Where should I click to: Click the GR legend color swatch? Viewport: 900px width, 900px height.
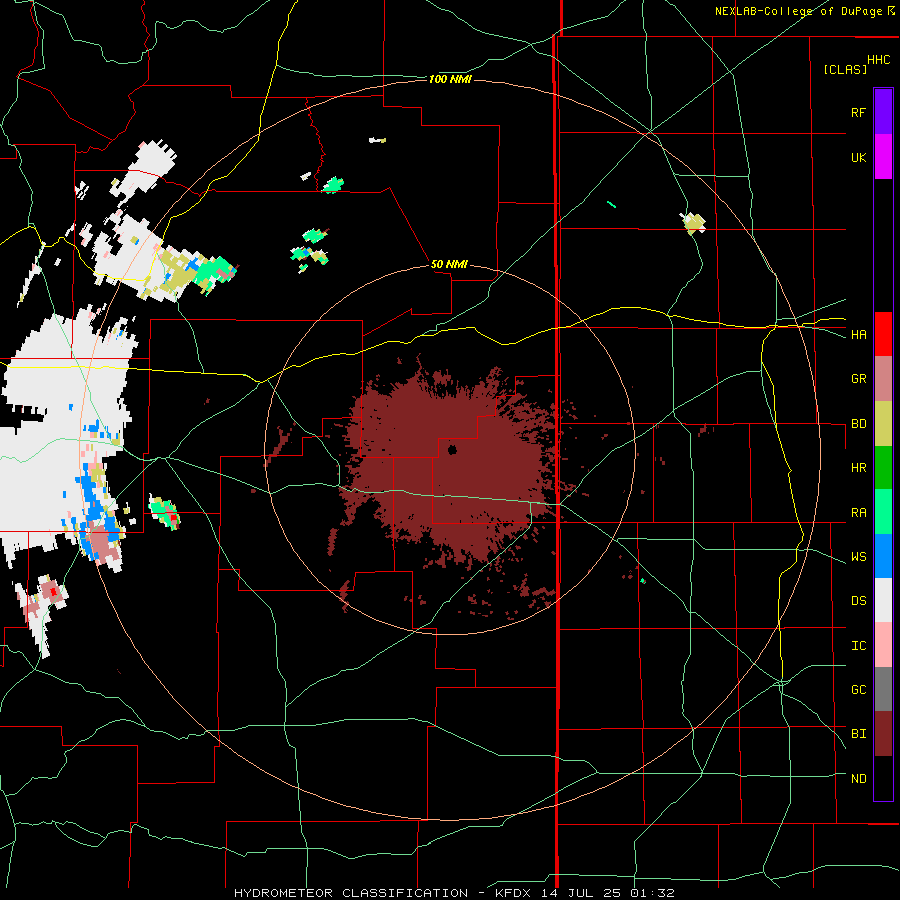pos(883,379)
